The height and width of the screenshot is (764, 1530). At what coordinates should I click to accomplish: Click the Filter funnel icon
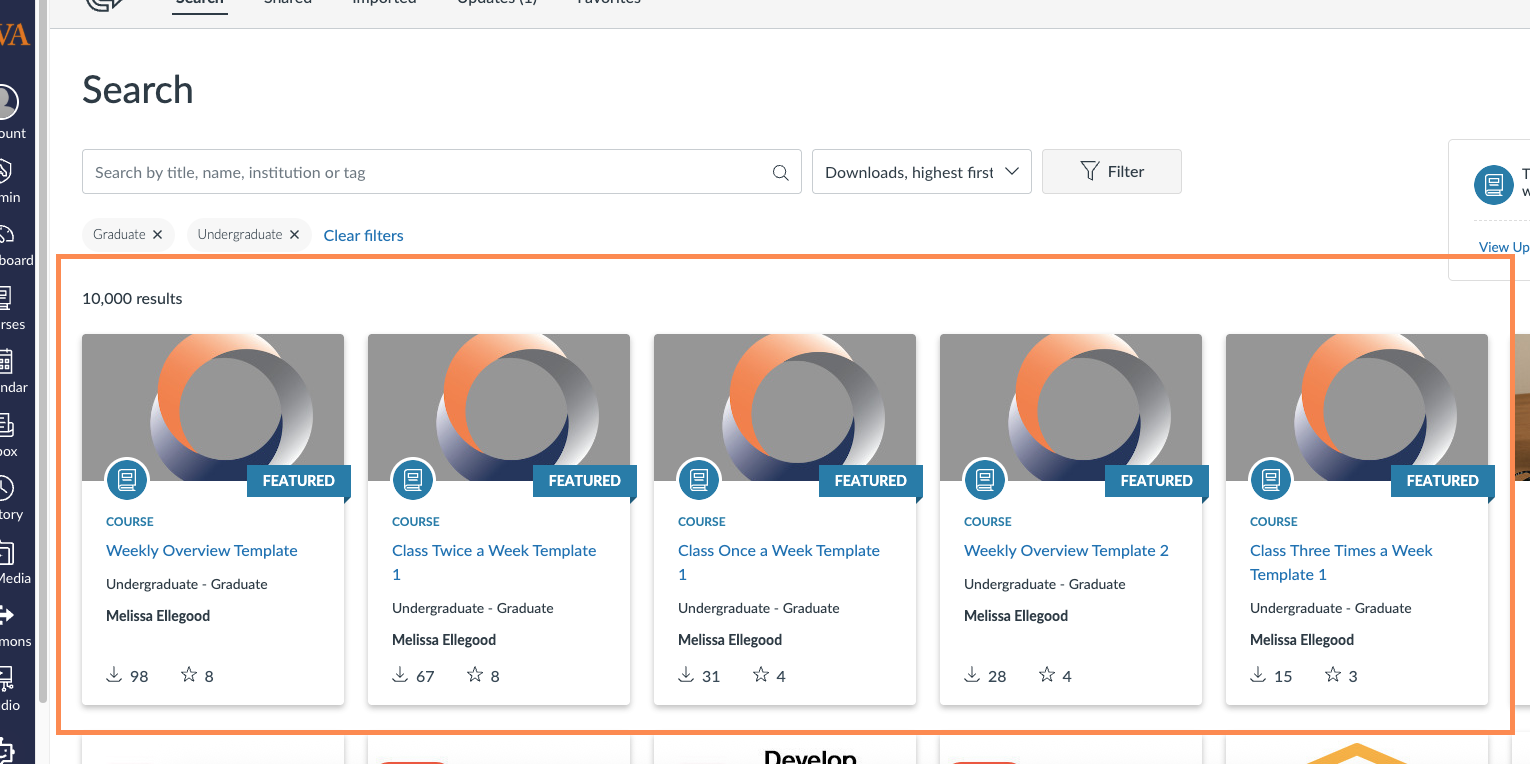[x=1090, y=172]
